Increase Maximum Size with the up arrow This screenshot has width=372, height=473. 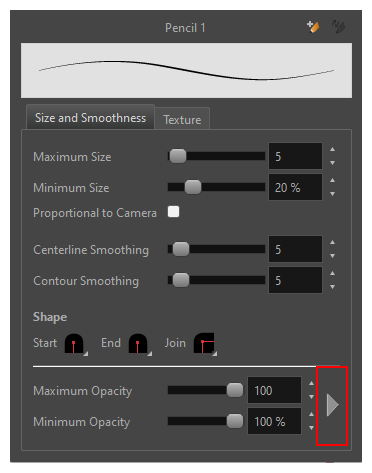coord(332,149)
